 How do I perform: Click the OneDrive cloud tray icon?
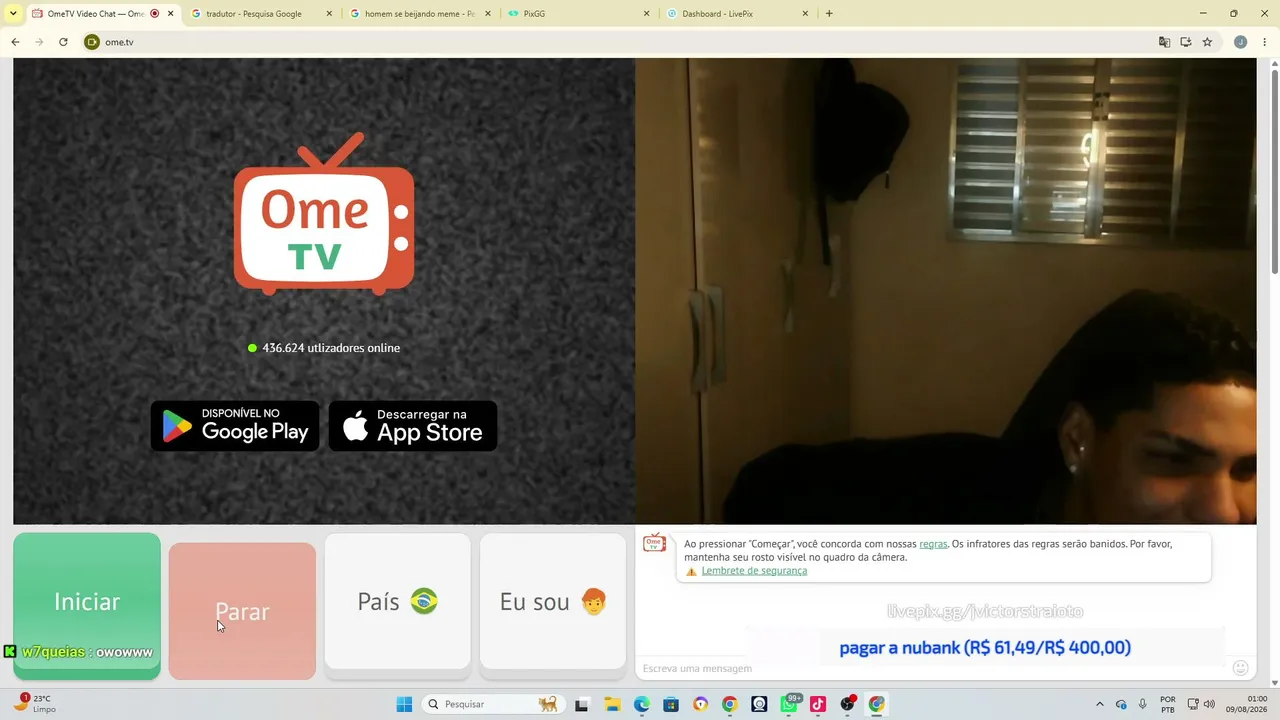pyautogui.click(x=1121, y=704)
